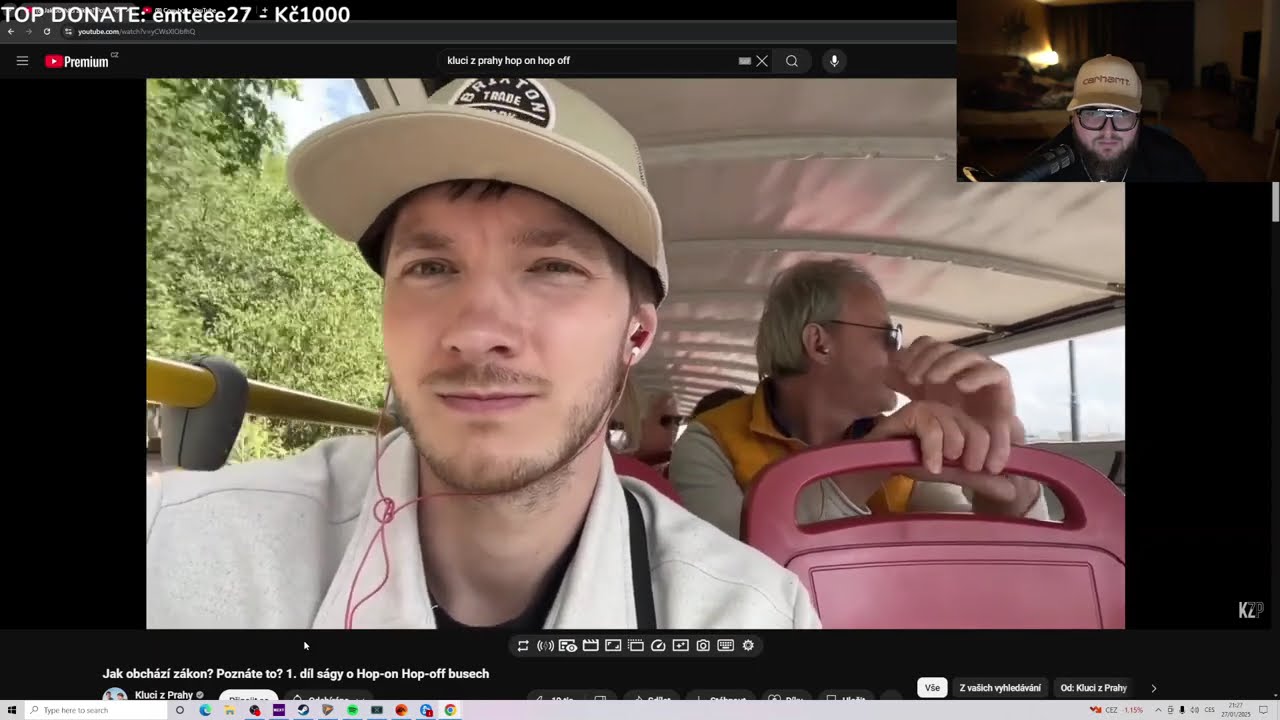Open playback speed gauge icon
The image size is (1280, 720).
click(x=658, y=646)
